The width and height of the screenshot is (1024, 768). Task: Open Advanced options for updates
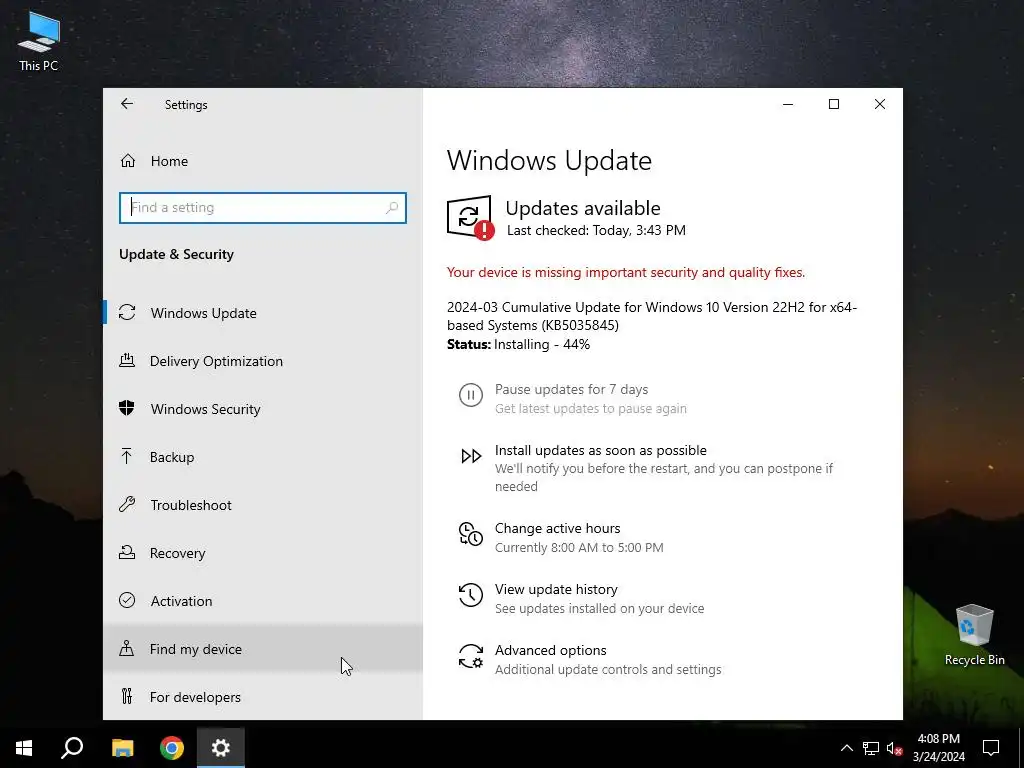[551, 650]
